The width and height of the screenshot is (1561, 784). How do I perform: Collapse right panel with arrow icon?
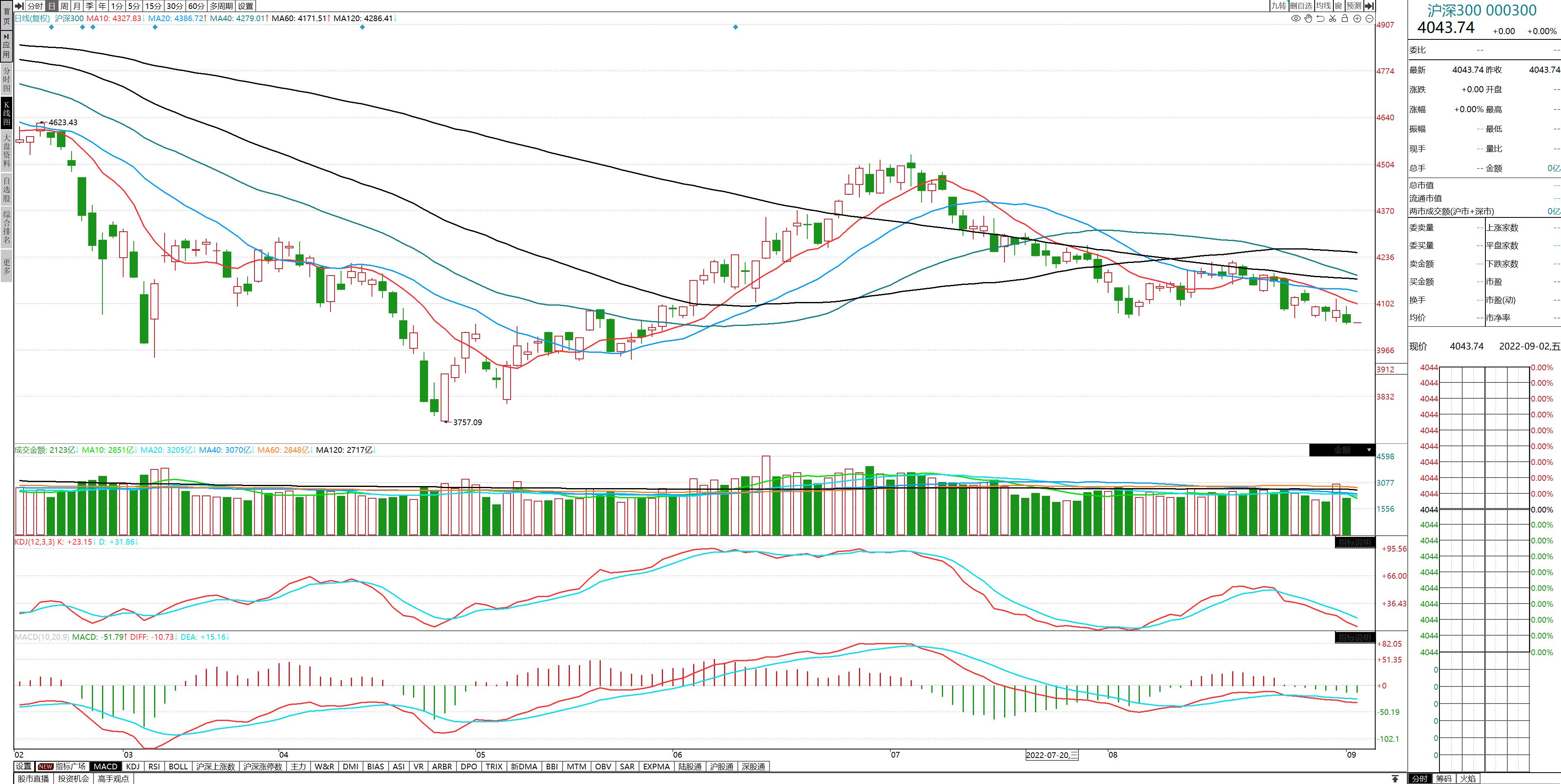(x=1370, y=6)
